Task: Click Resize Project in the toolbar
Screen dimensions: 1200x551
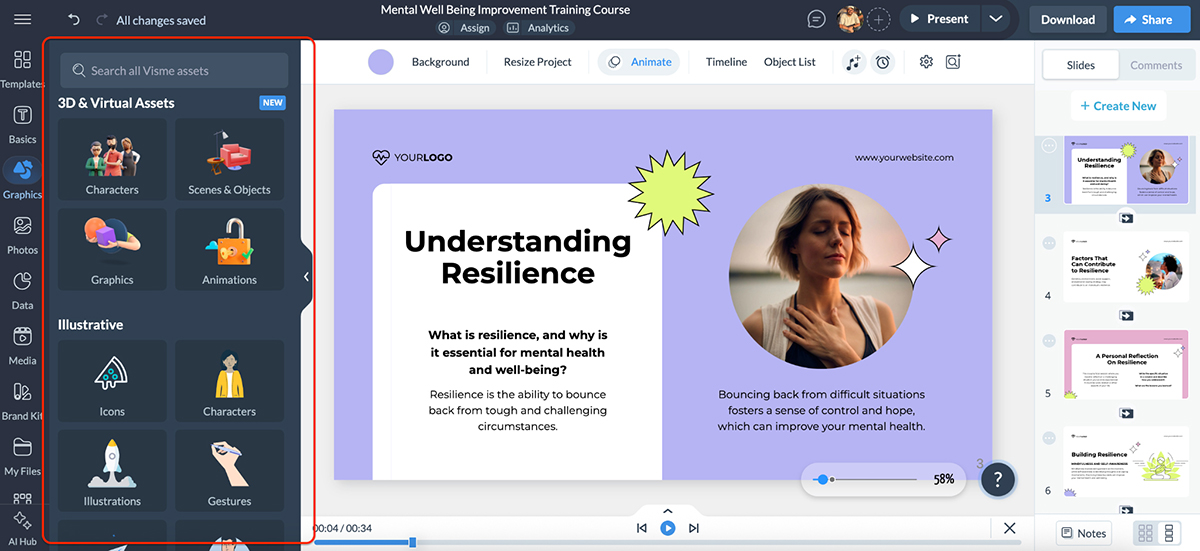Action: coord(538,62)
